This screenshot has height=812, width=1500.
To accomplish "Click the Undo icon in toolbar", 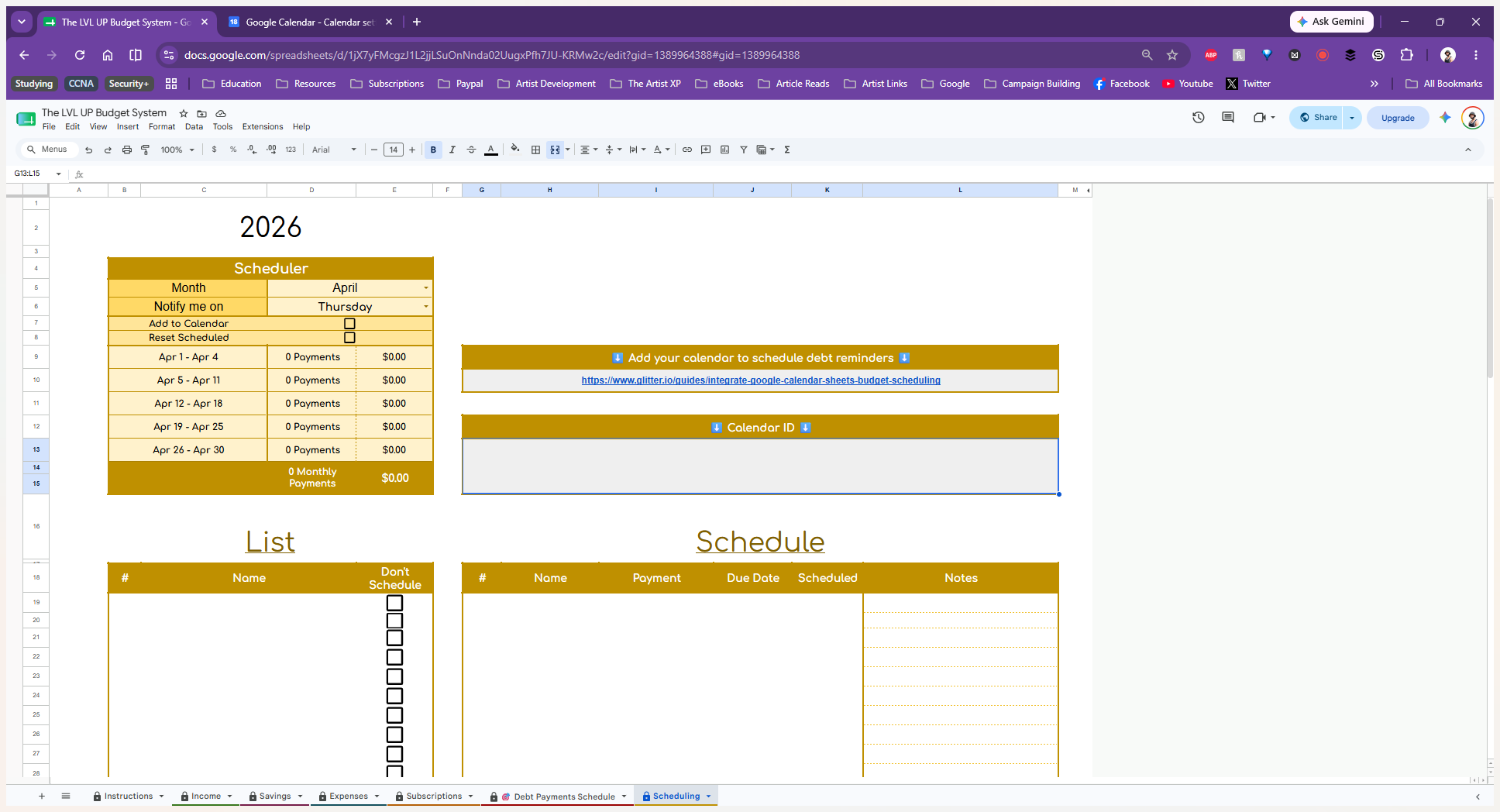I will click(88, 150).
